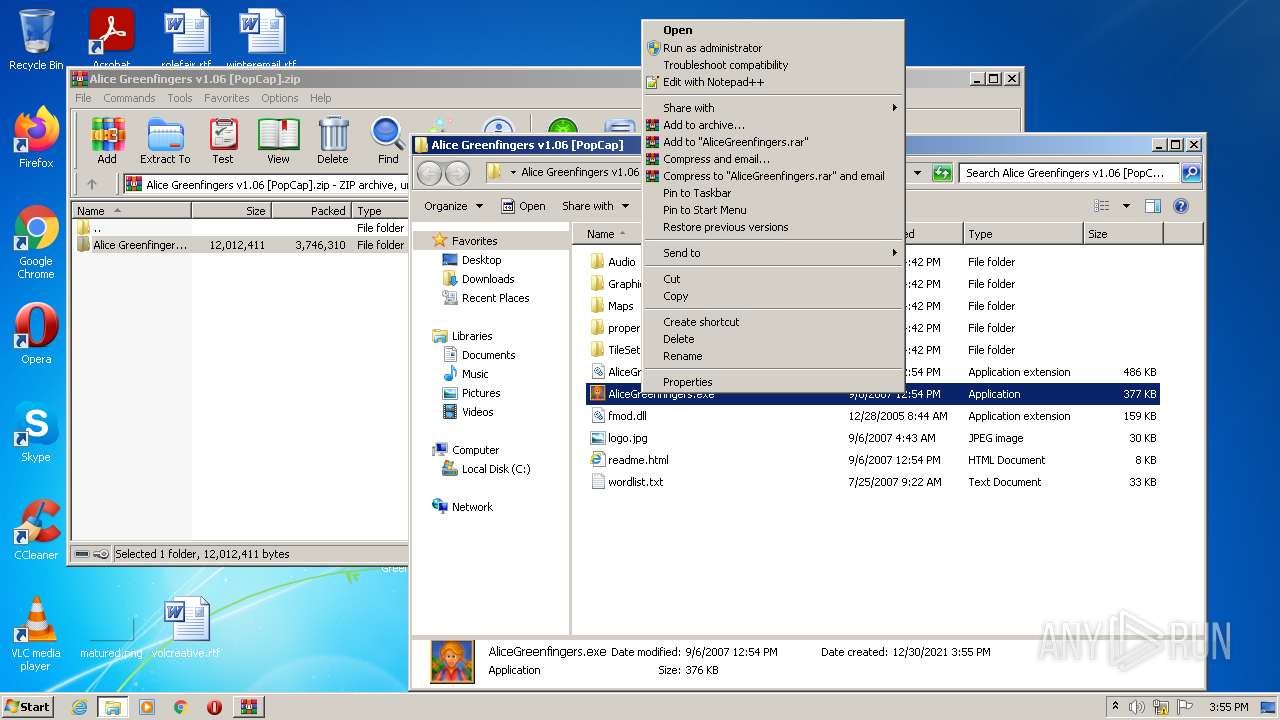The image size is (1280, 720).
Task: Open the Organize dropdown in Explorer
Action: pyautogui.click(x=453, y=206)
